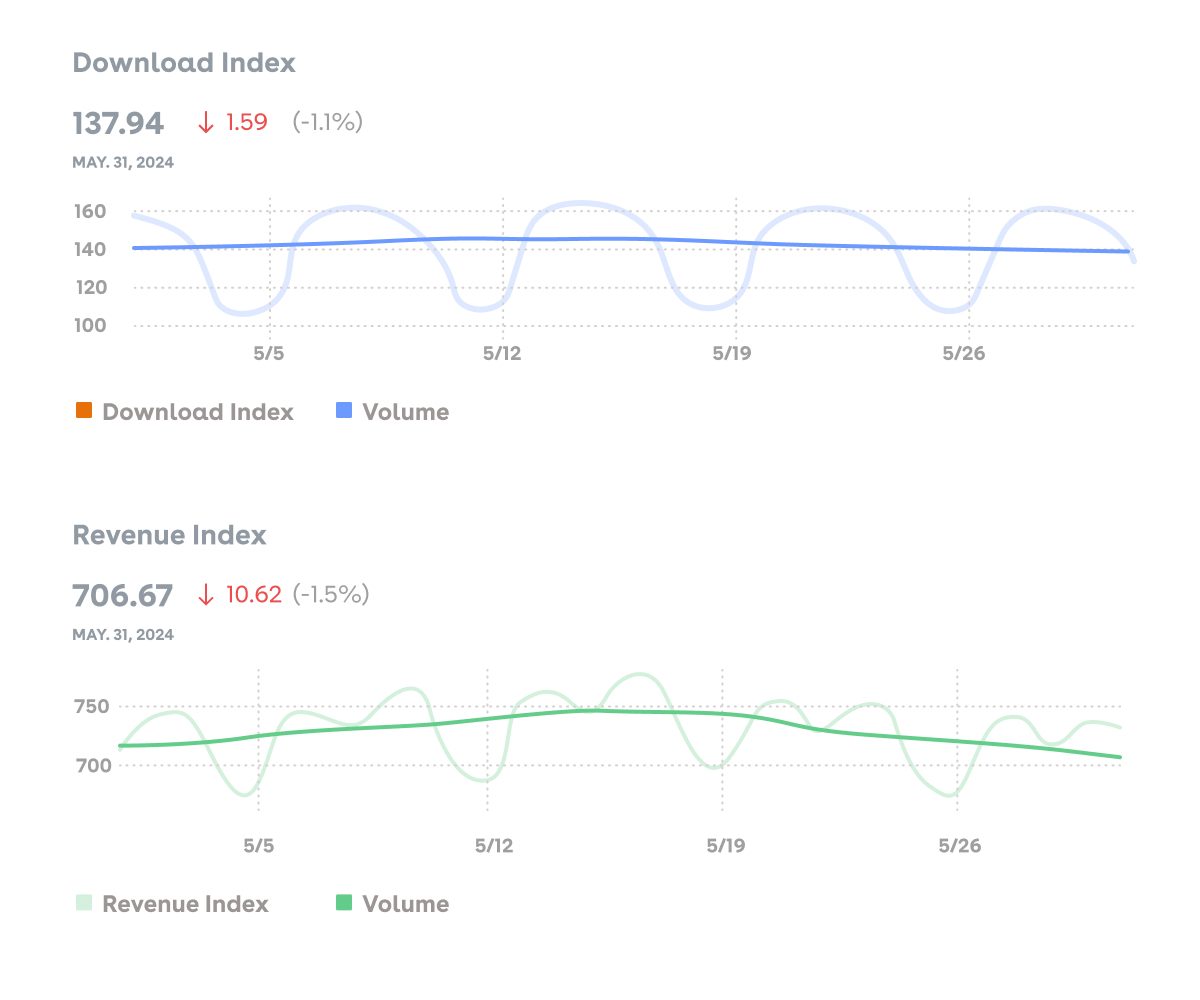Click the Revenue Index heading
Screen dimensions: 1200x1000
pos(170,535)
